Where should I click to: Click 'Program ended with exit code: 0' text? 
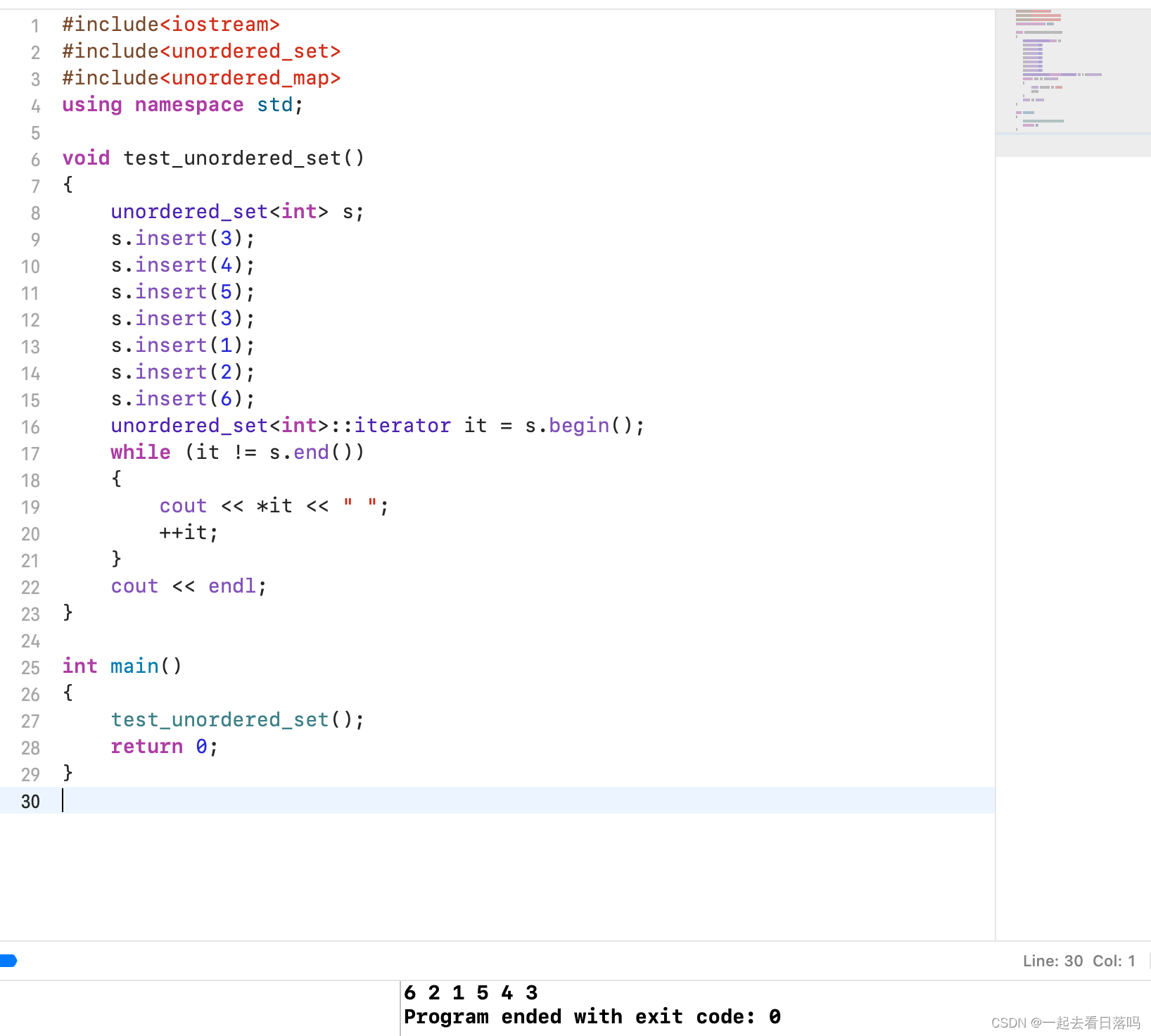tap(592, 1017)
